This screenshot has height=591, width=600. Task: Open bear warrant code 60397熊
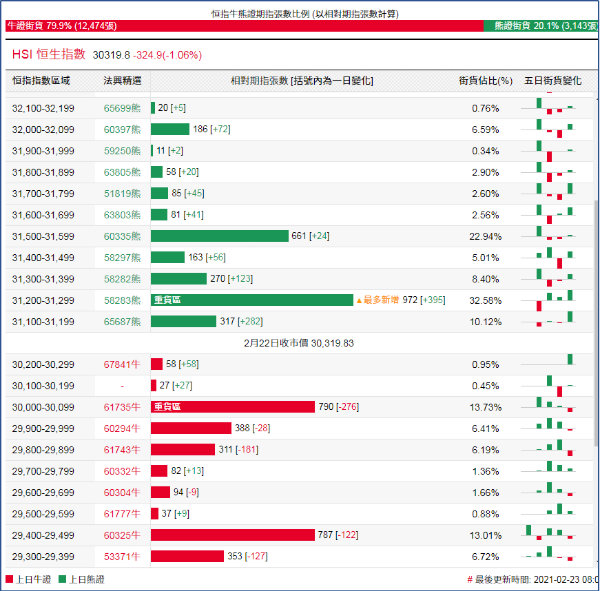(x=122, y=130)
